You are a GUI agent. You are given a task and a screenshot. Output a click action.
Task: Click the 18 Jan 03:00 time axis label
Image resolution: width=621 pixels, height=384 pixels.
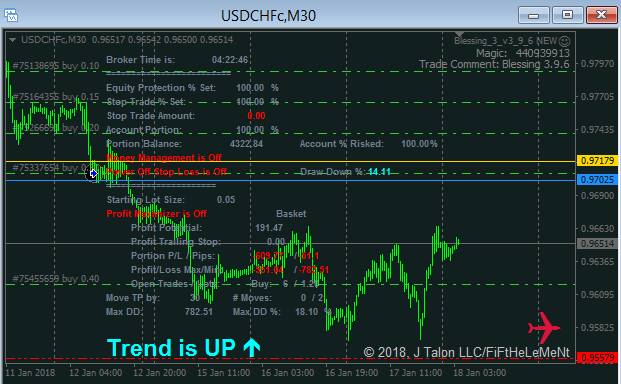480,373
